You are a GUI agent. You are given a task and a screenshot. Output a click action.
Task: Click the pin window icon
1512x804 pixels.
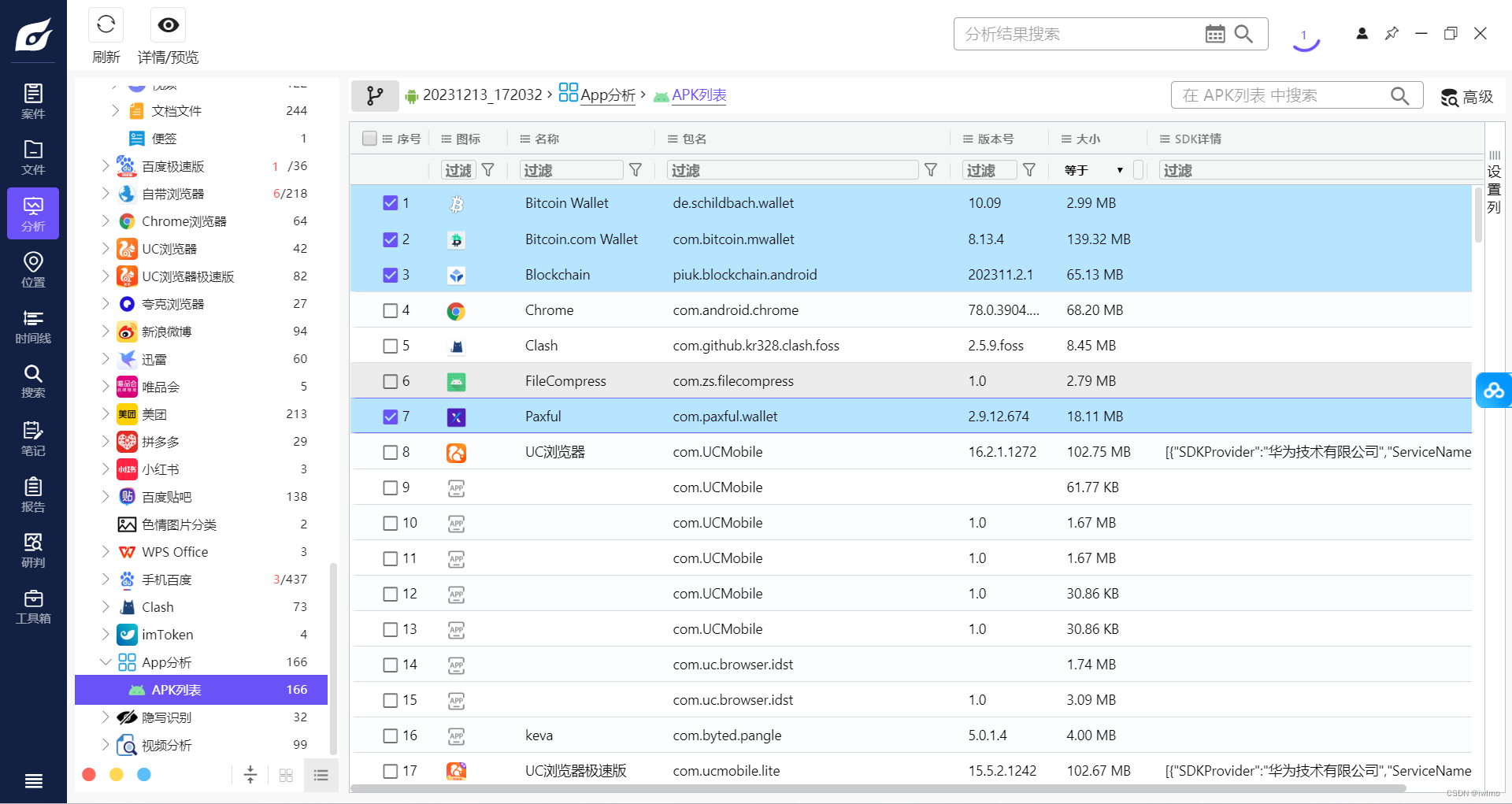pyautogui.click(x=1392, y=33)
